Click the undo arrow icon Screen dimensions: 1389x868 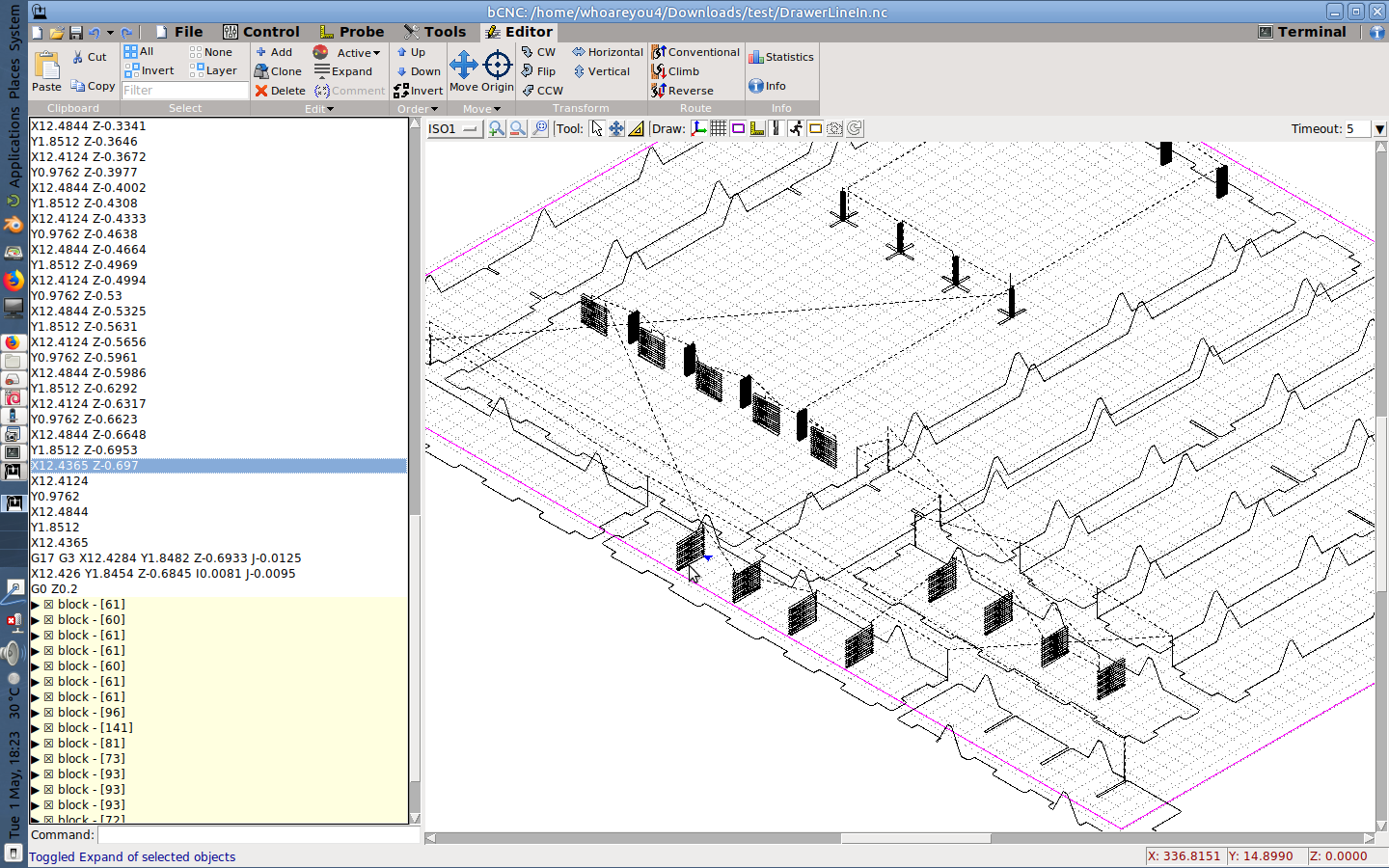tap(94, 32)
